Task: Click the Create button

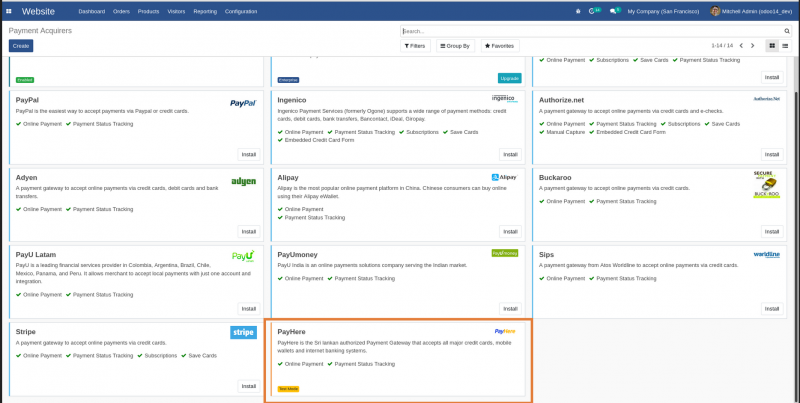Action: 21,46
